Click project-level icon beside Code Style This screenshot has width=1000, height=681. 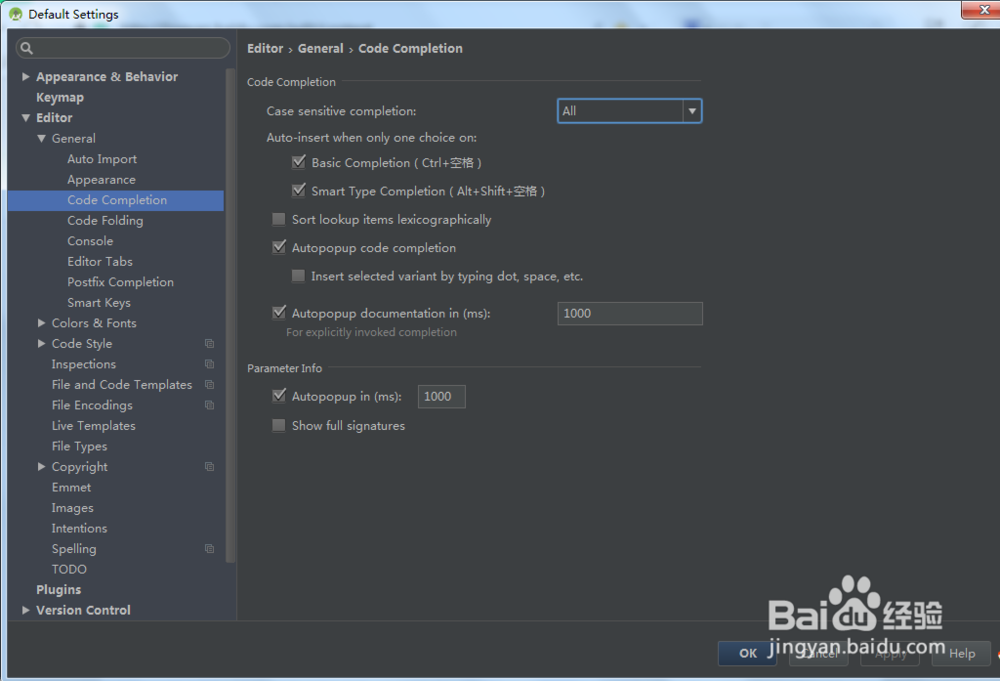pos(209,344)
